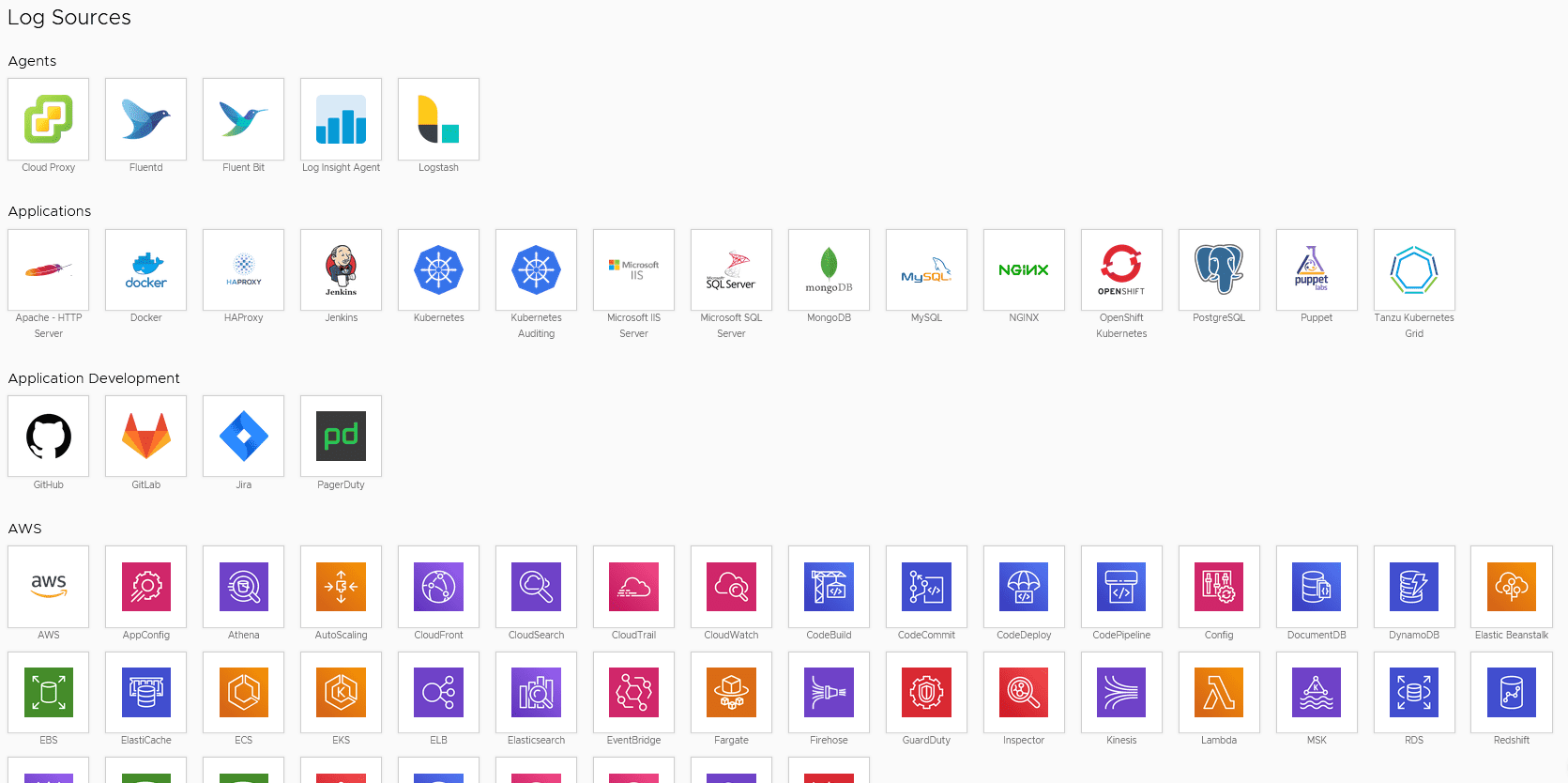The image size is (1568, 783).
Task: Select the CloudWatch icon
Action: (732, 587)
